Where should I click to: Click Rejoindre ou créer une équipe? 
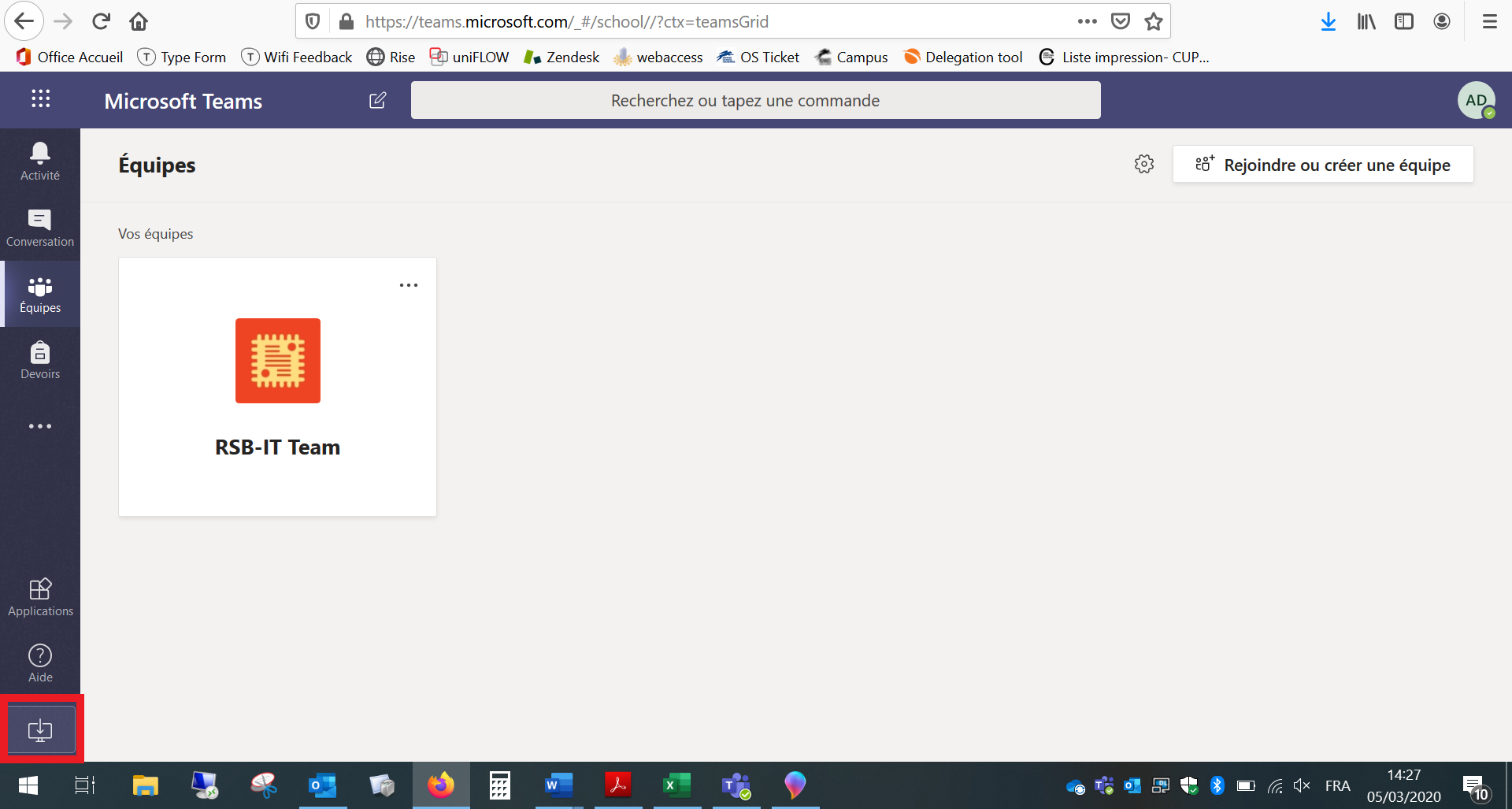point(1323,164)
